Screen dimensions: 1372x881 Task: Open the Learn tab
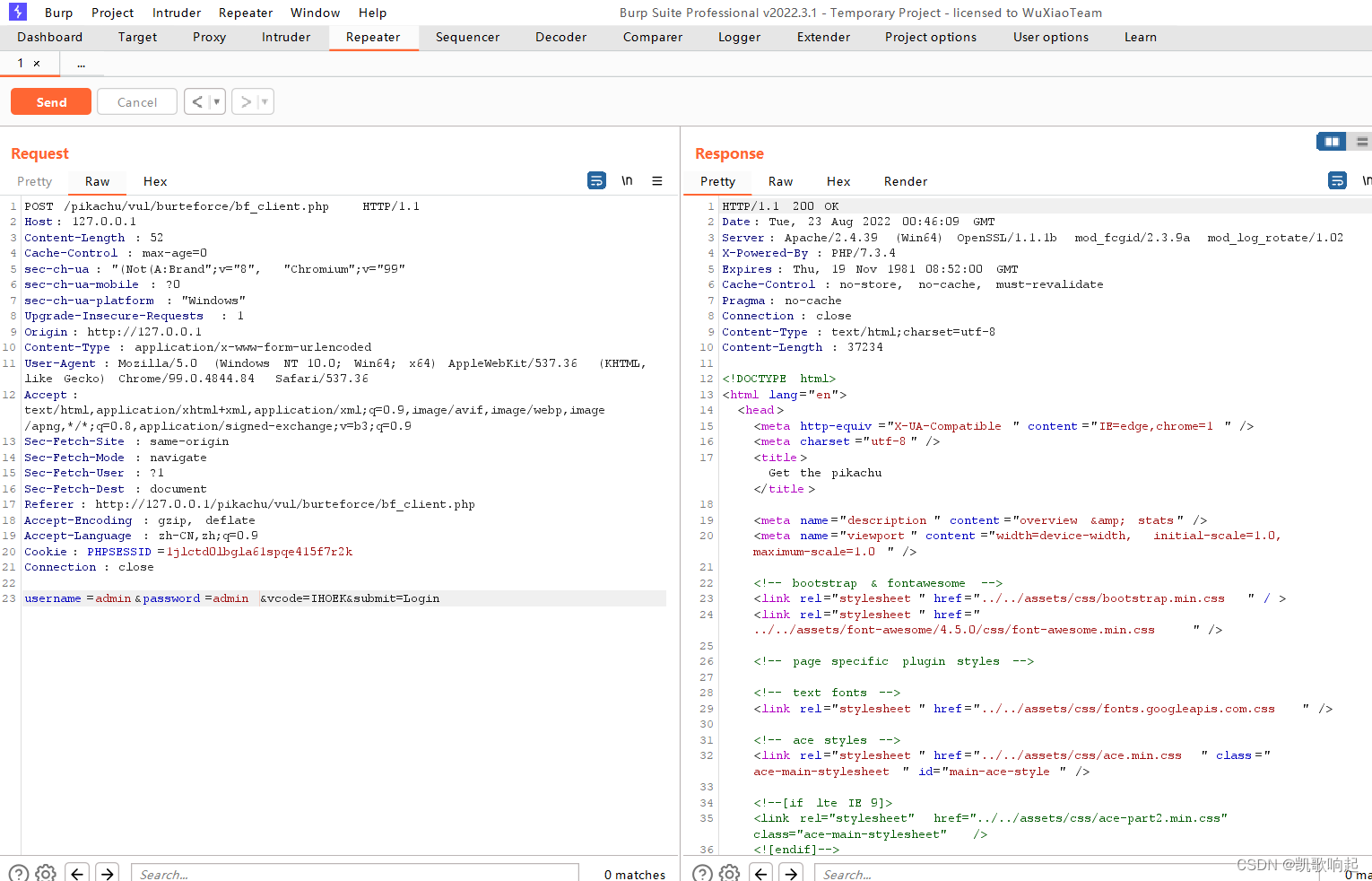[1141, 37]
